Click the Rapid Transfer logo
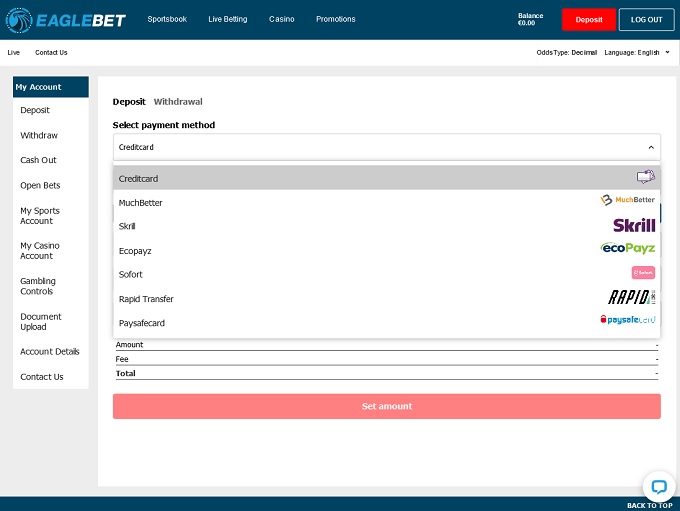The height and width of the screenshot is (511, 680). click(631, 297)
